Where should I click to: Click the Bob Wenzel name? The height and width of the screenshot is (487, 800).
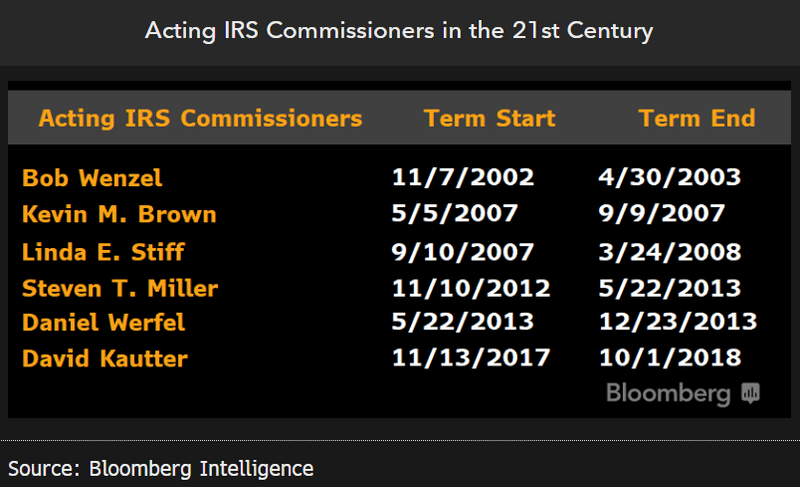(x=92, y=178)
